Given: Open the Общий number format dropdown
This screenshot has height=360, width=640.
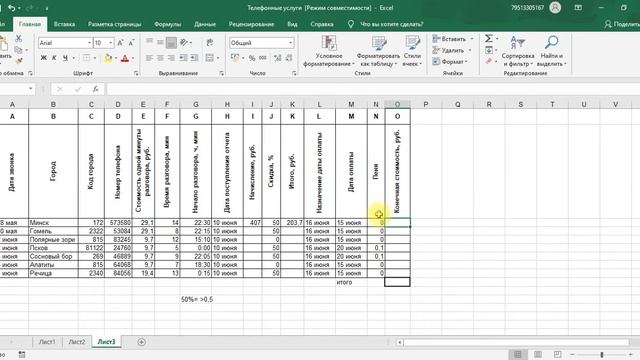Looking at the screenshot, I should tap(291, 43).
